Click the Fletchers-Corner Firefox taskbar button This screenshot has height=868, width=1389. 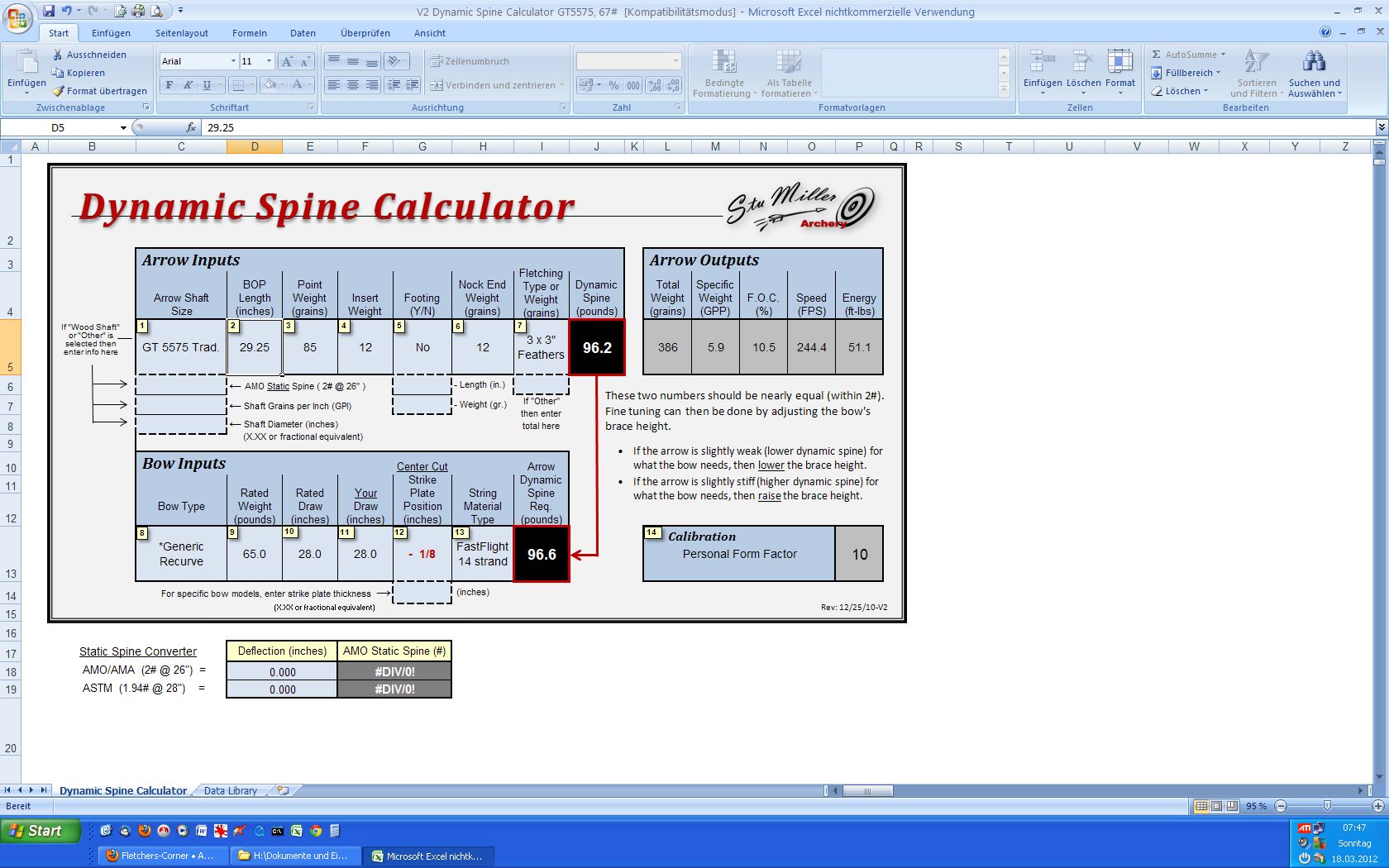coord(160,856)
